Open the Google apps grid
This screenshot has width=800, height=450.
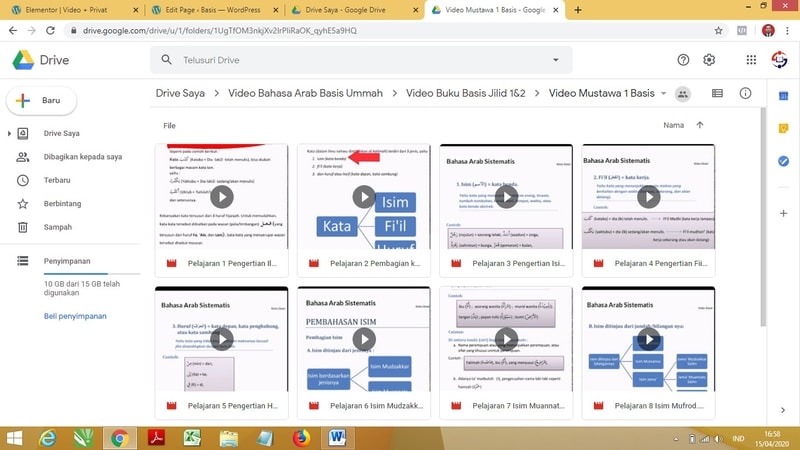point(751,60)
